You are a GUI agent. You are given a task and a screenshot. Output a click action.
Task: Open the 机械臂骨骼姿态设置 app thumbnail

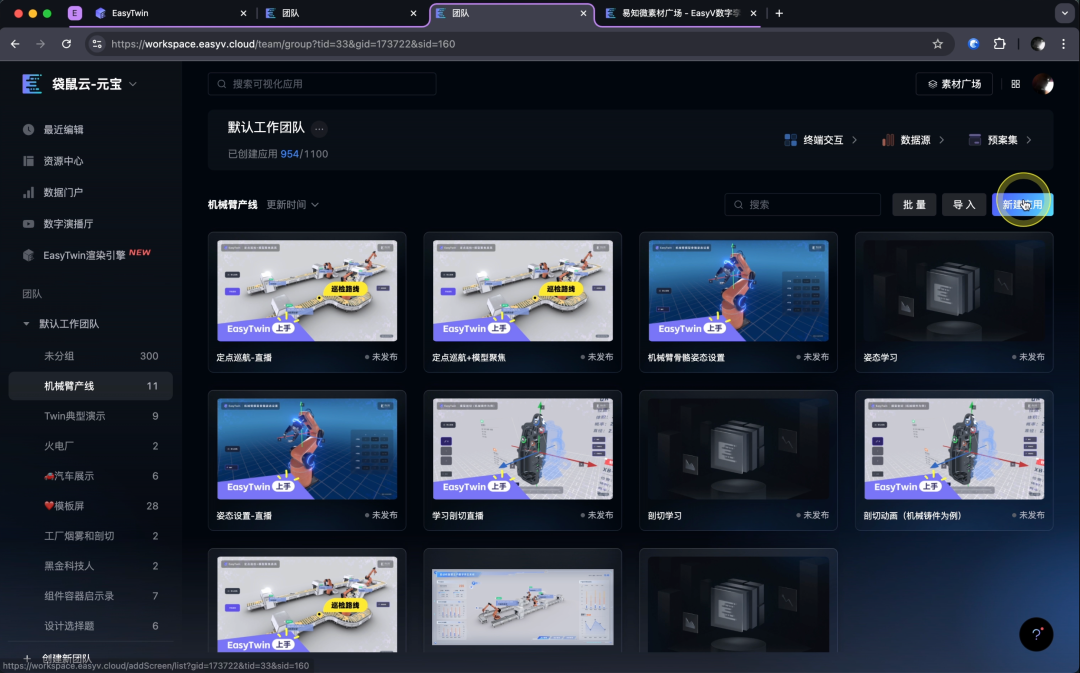tap(738, 291)
